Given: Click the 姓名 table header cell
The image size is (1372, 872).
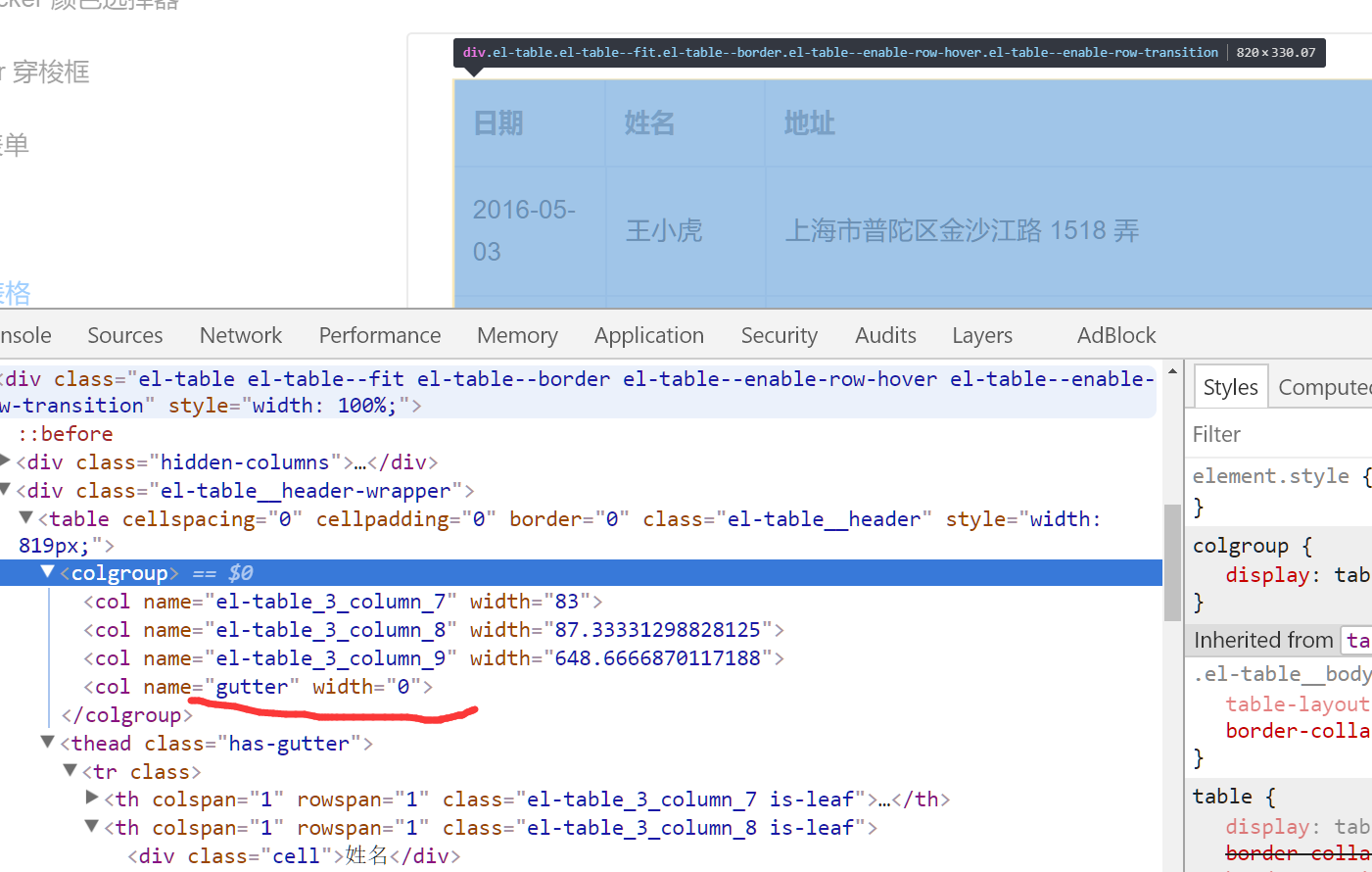Looking at the screenshot, I should [x=686, y=122].
